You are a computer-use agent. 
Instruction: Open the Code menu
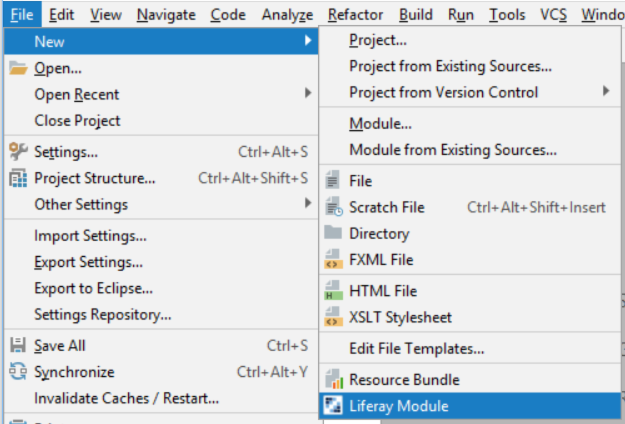(228, 15)
